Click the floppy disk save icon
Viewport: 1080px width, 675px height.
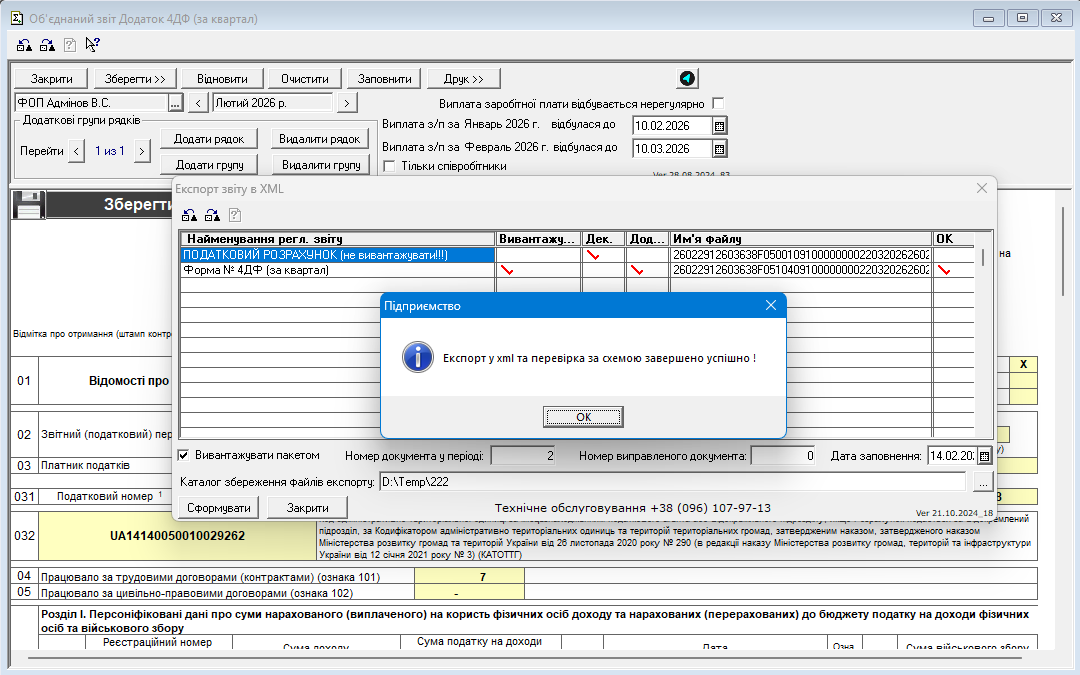[27, 204]
